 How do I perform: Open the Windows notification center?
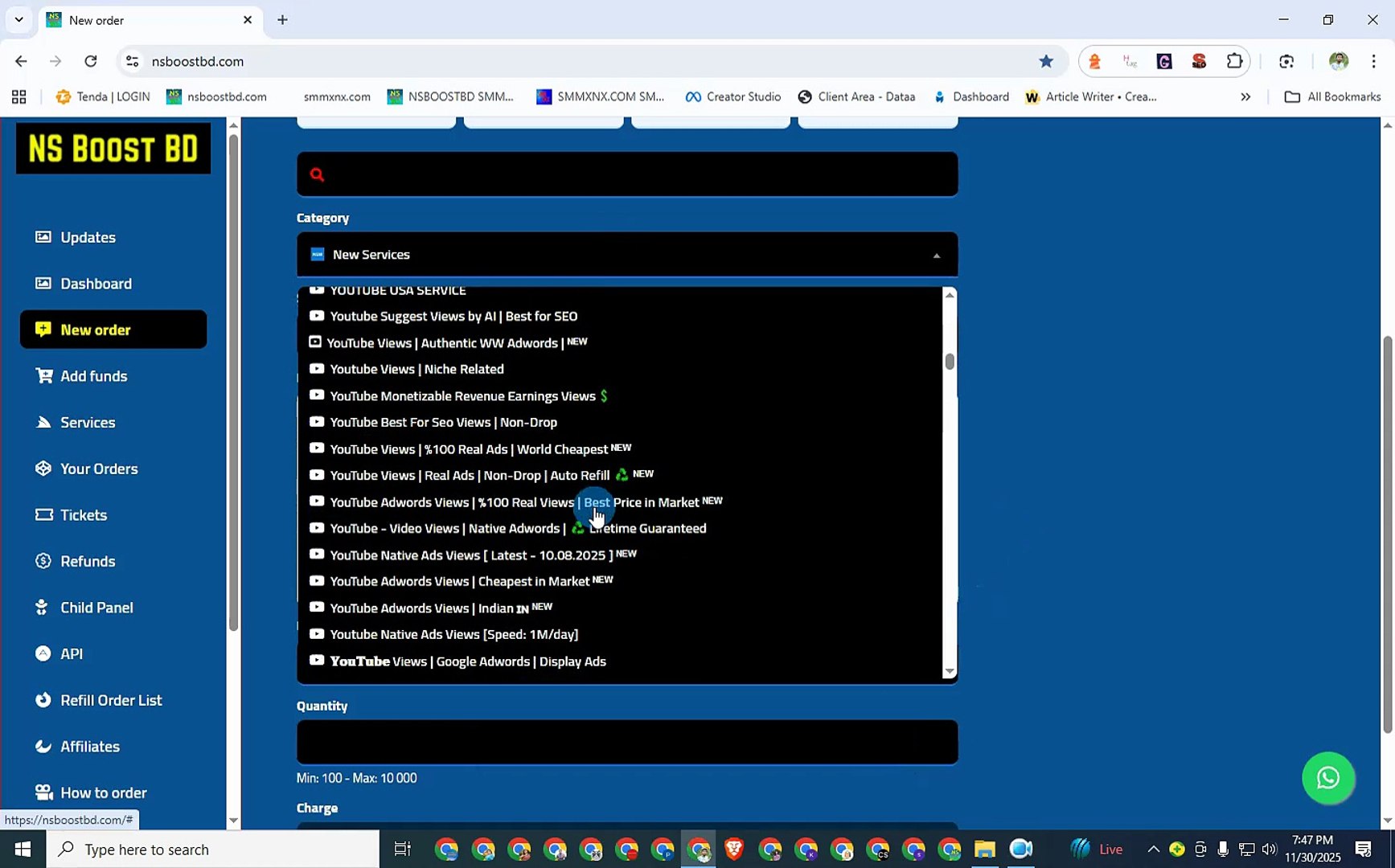[1364, 849]
